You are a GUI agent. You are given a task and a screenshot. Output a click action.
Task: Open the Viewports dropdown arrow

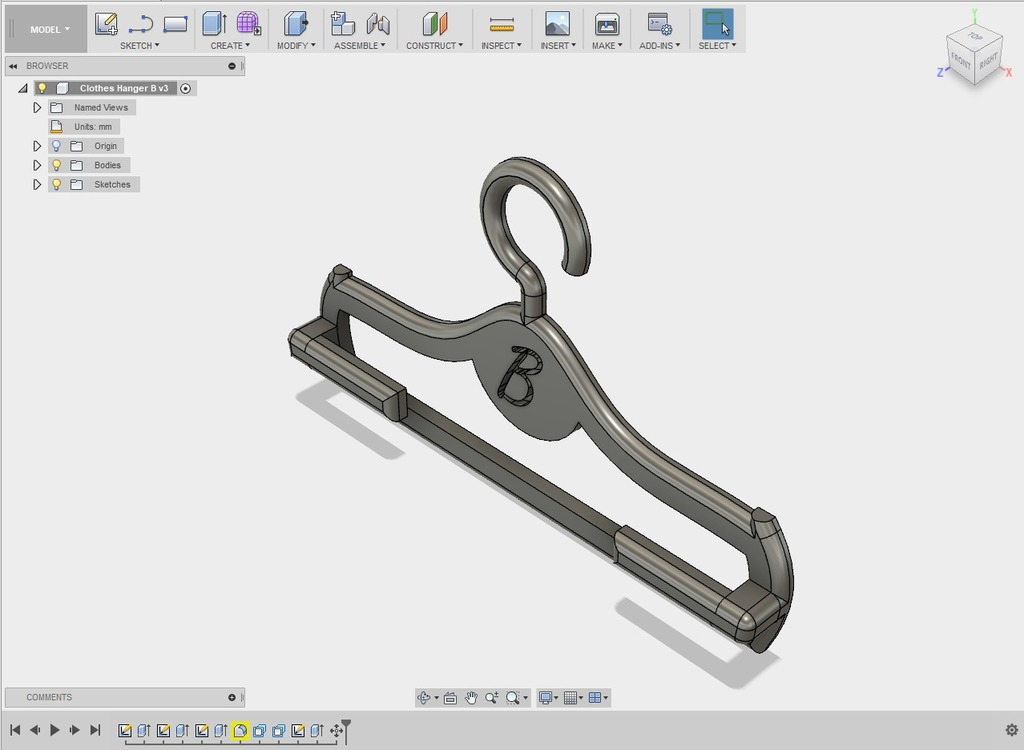click(606, 698)
